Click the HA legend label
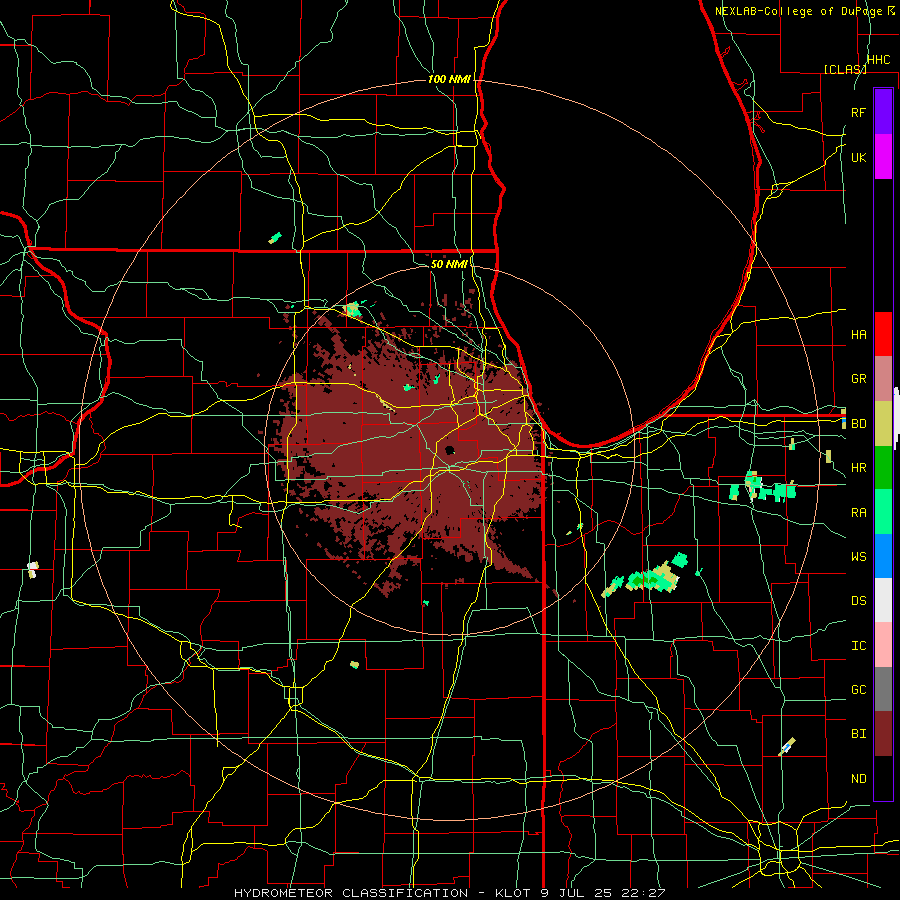 click(x=858, y=335)
